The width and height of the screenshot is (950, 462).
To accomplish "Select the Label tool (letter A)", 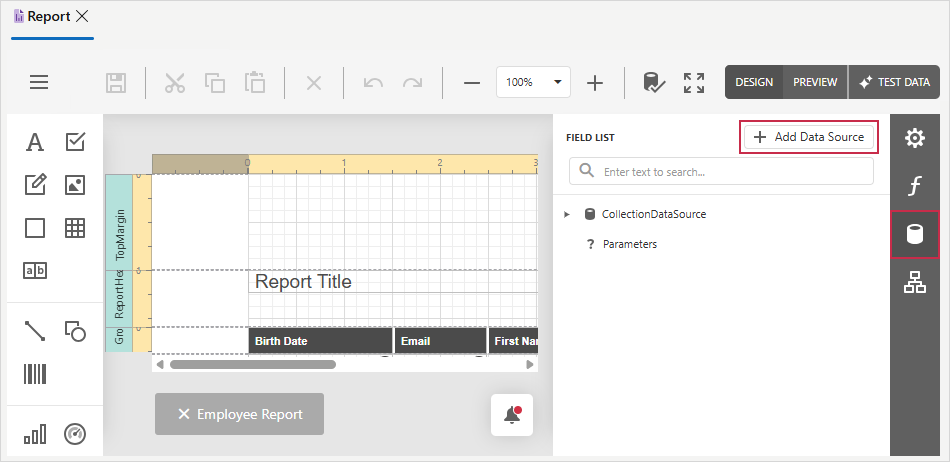I will (35, 142).
